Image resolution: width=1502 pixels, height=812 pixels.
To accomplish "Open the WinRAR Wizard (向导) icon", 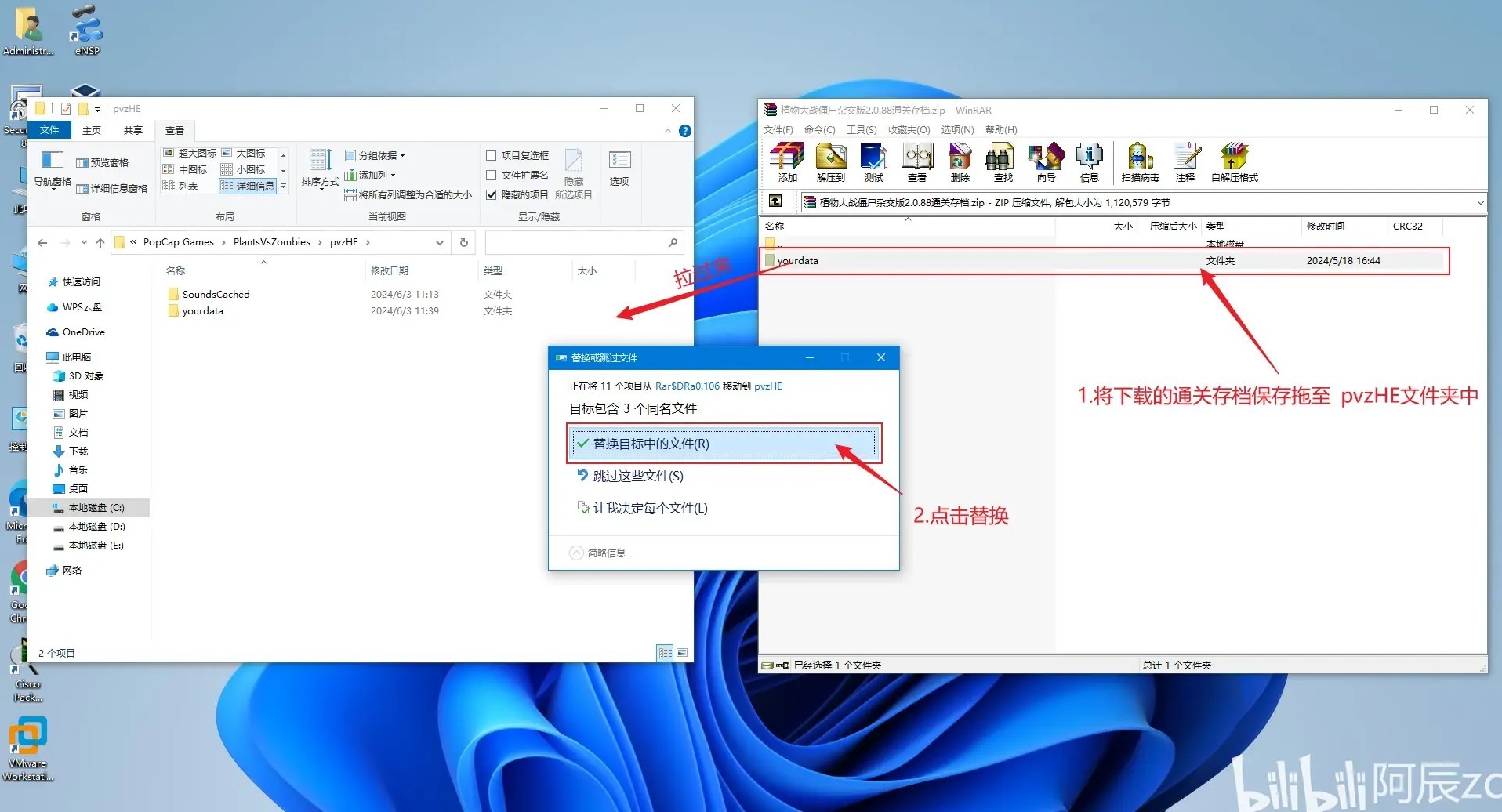I will 1047,162.
